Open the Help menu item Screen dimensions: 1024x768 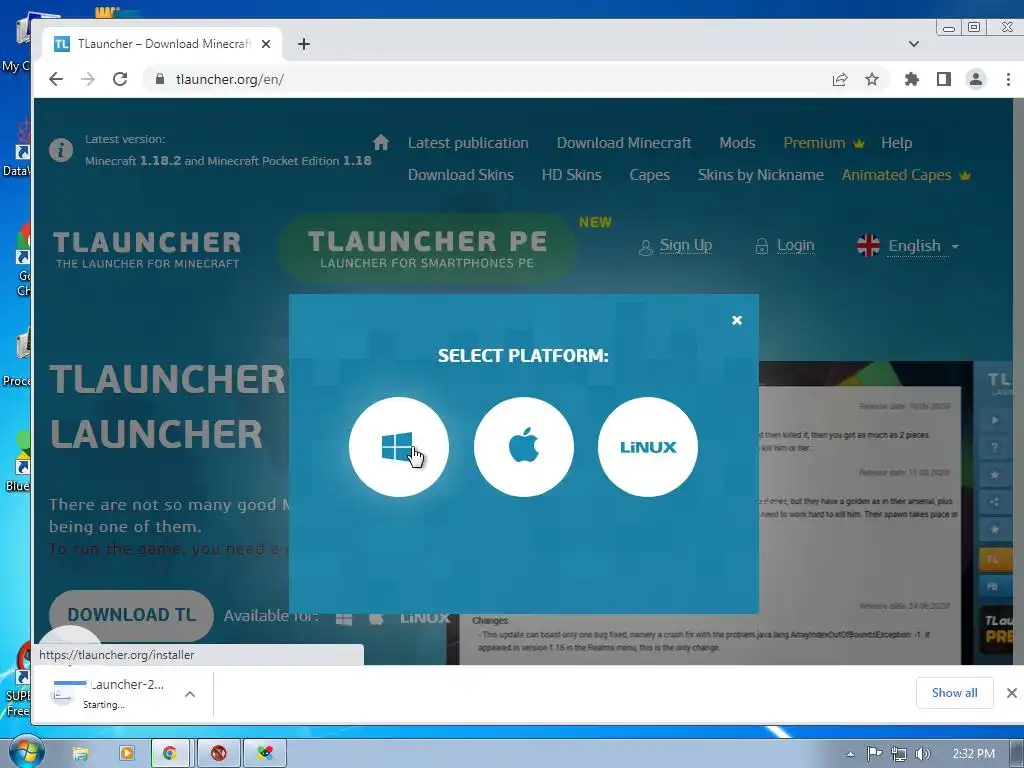[896, 143]
